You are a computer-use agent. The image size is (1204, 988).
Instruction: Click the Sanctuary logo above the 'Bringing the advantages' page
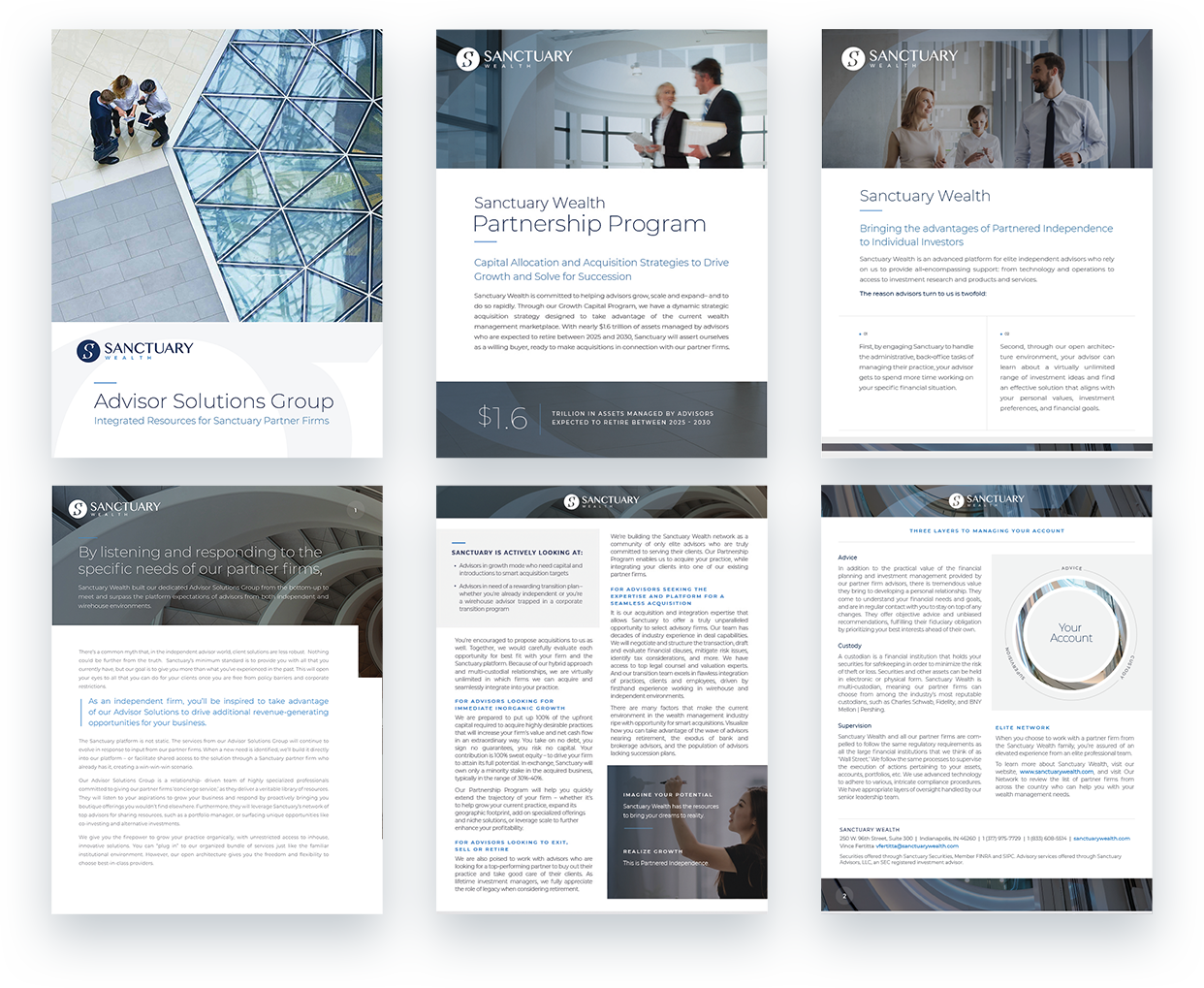899,57
